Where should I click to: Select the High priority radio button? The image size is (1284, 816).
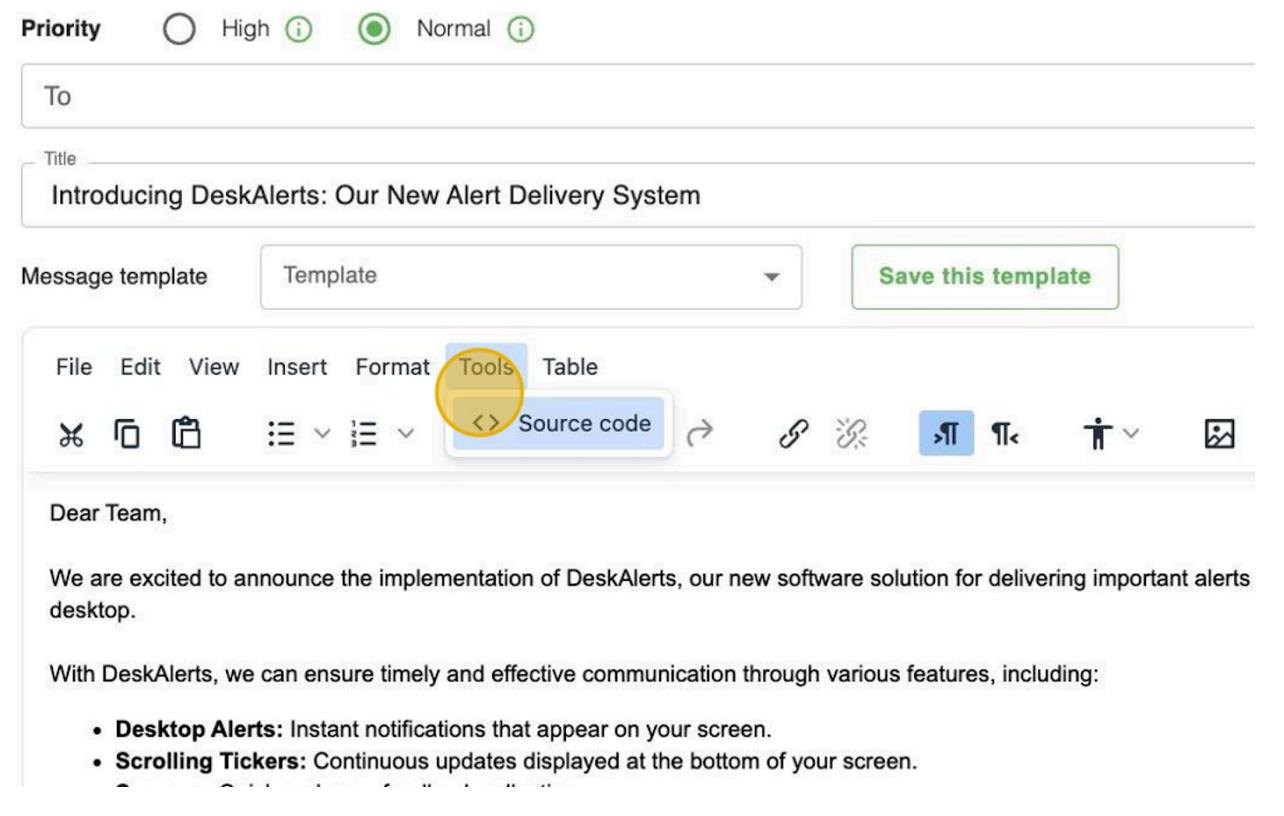179,30
